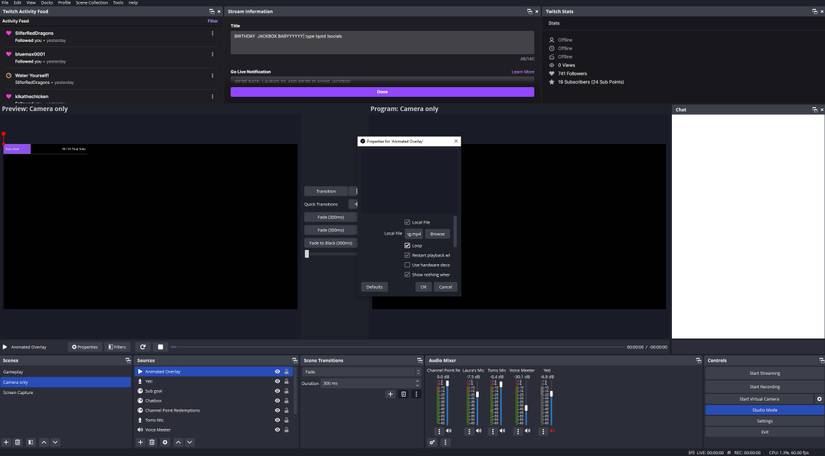Open the Fade scene transition dropdown
This screenshot has height=456, width=825.
click(x=361, y=372)
